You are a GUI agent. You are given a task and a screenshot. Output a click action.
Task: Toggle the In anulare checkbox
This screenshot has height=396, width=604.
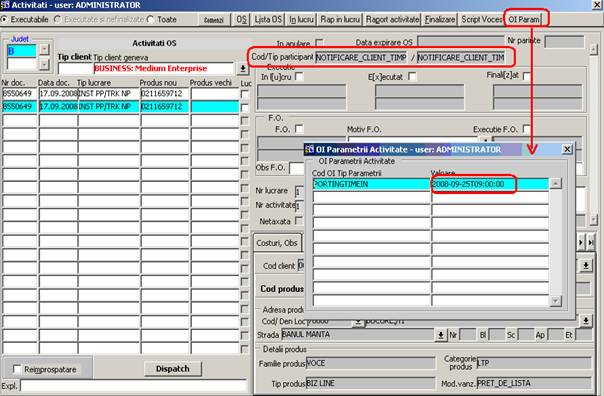click(x=319, y=43)
